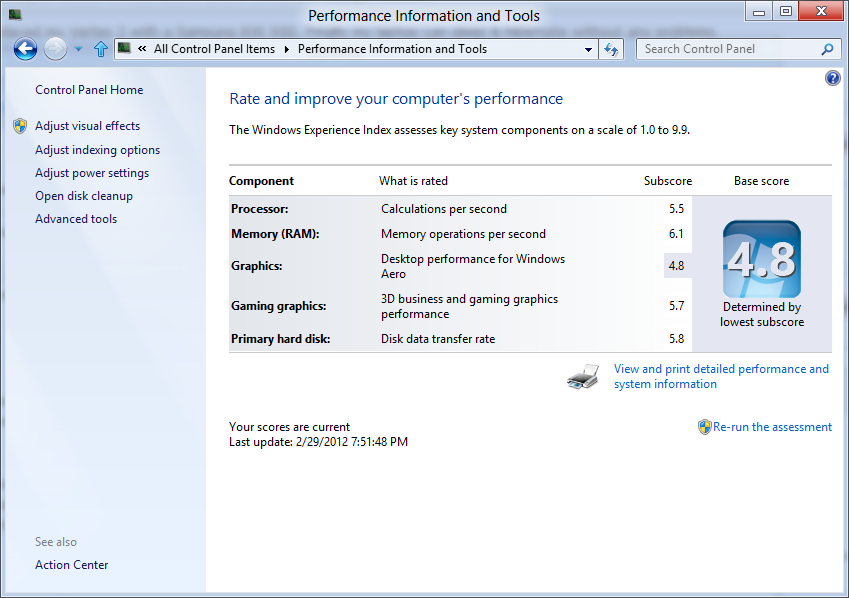This screenshot has width=849, height=598.
Task: Click the window icon in title bar
Action: (15, 15)
